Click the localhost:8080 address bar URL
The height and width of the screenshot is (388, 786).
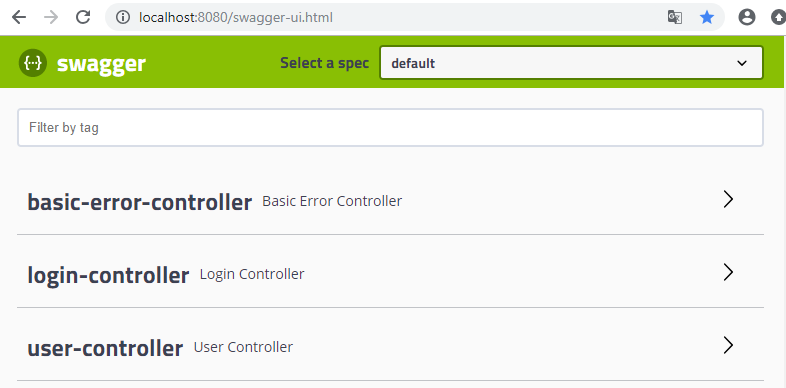(236, 18)
